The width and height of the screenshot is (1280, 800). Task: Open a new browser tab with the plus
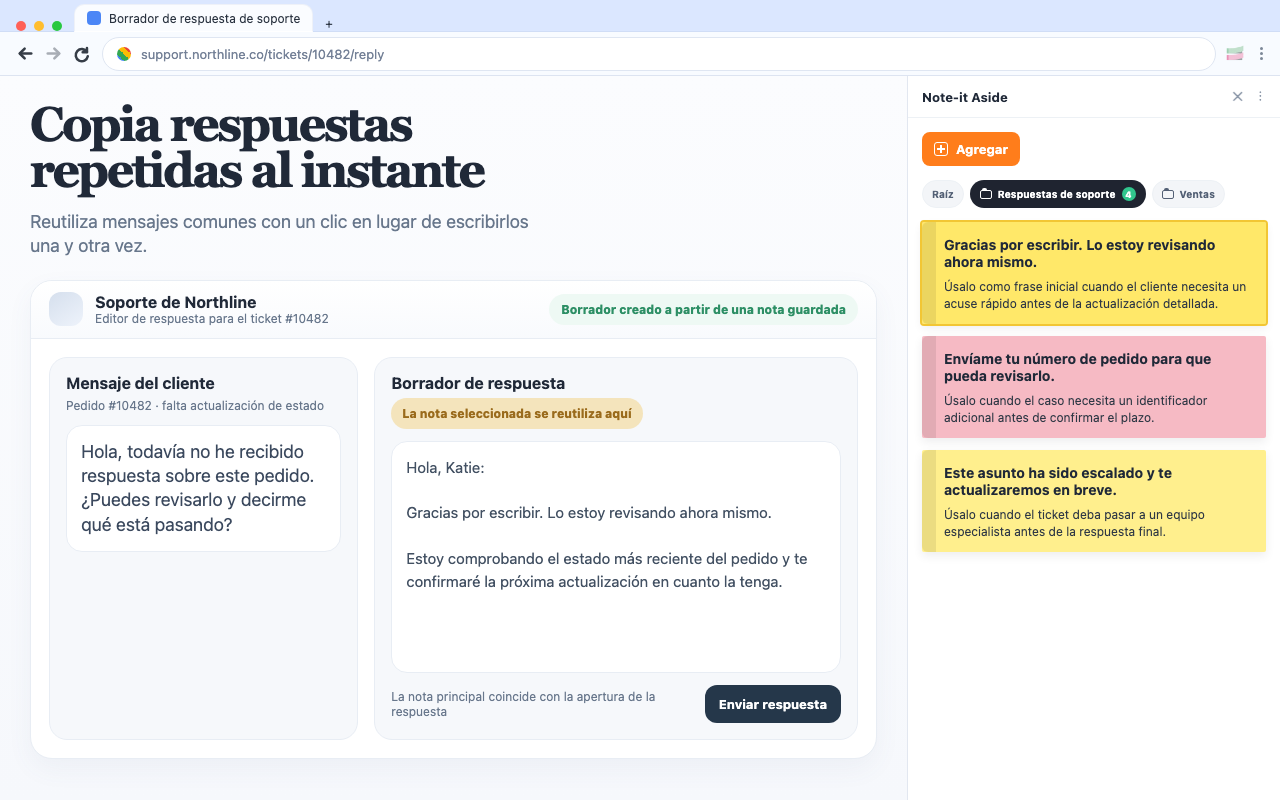tap(328, 23)
